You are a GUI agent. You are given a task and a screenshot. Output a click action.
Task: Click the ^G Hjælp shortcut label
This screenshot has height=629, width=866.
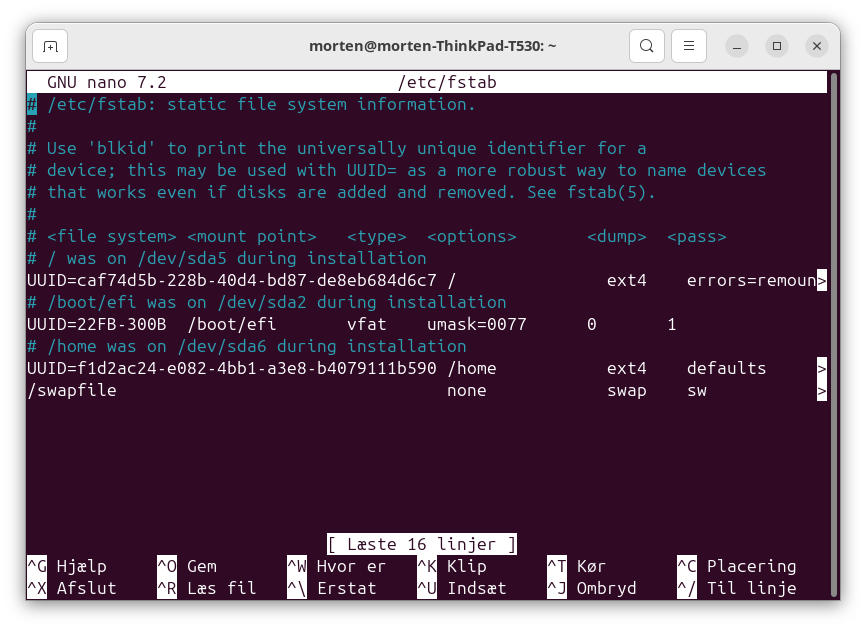coord(67,566)
